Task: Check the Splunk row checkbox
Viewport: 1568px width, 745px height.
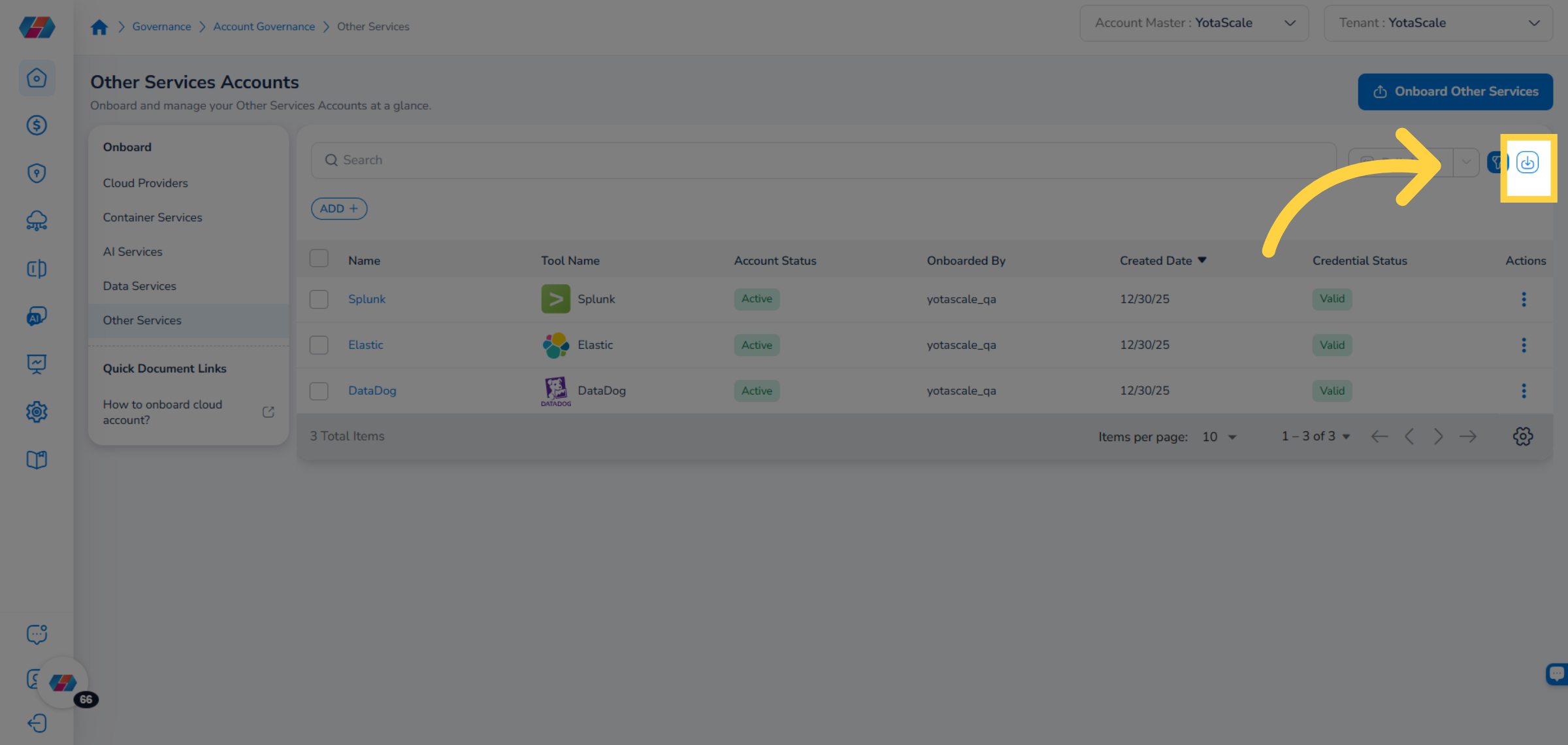Action: (319, 299)
